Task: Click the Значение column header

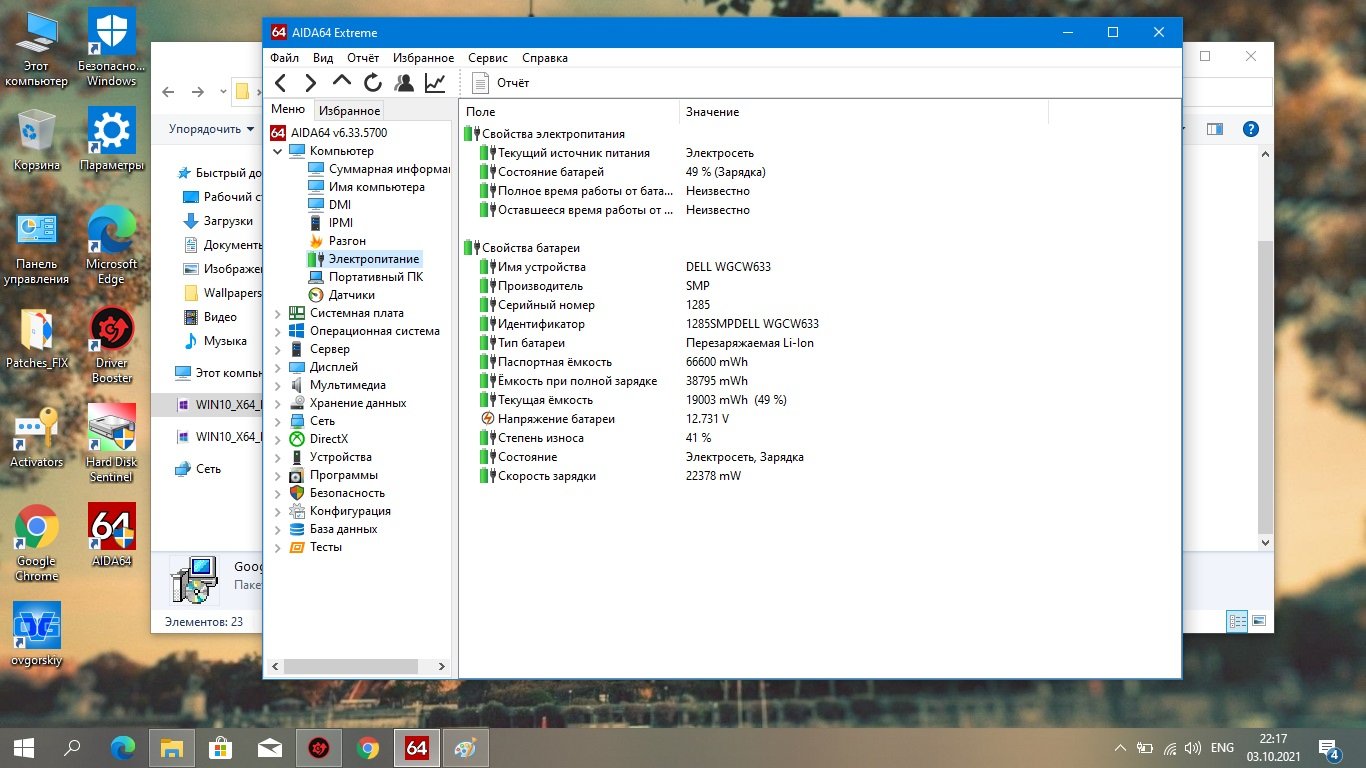Action: [864, 112]
